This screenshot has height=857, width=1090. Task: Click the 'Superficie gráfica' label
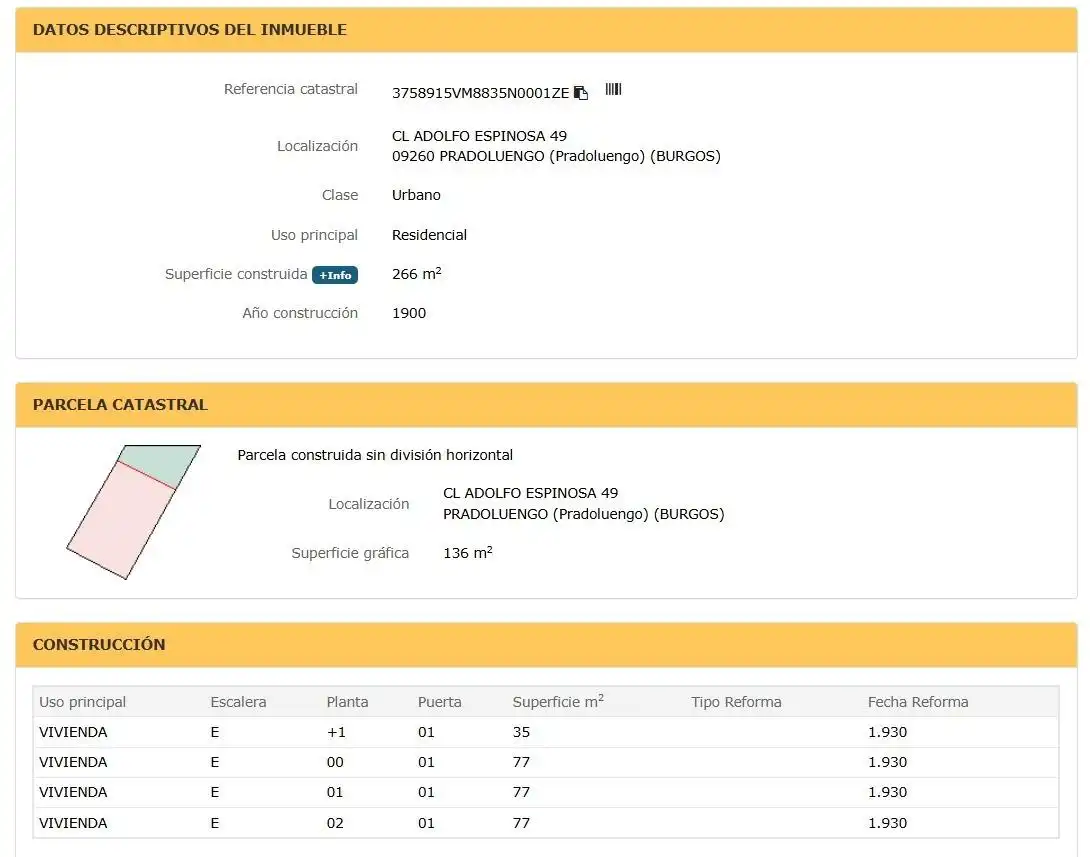pos(350,553)
